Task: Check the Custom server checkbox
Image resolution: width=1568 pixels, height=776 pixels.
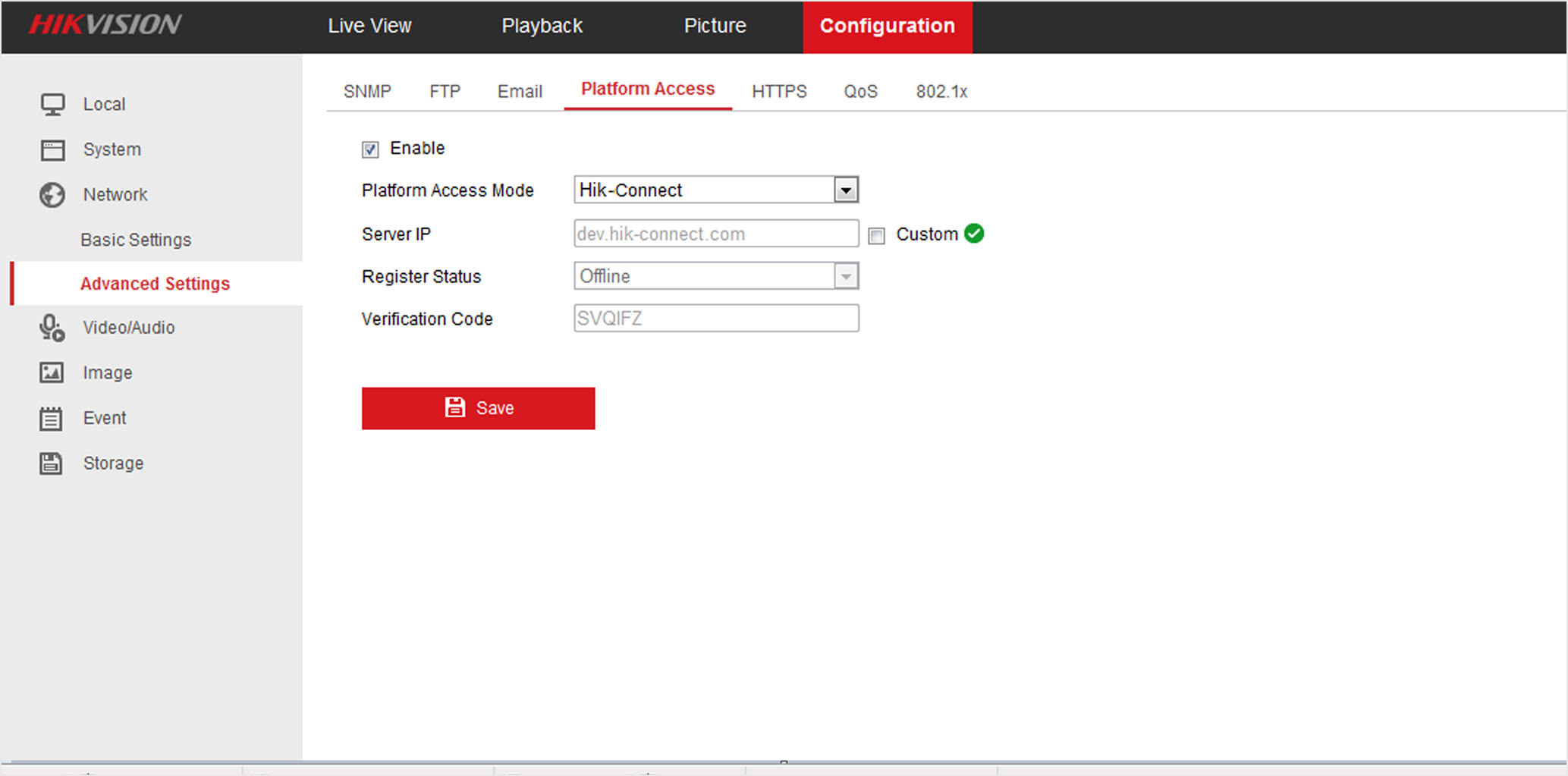Action: coord(876,235)
